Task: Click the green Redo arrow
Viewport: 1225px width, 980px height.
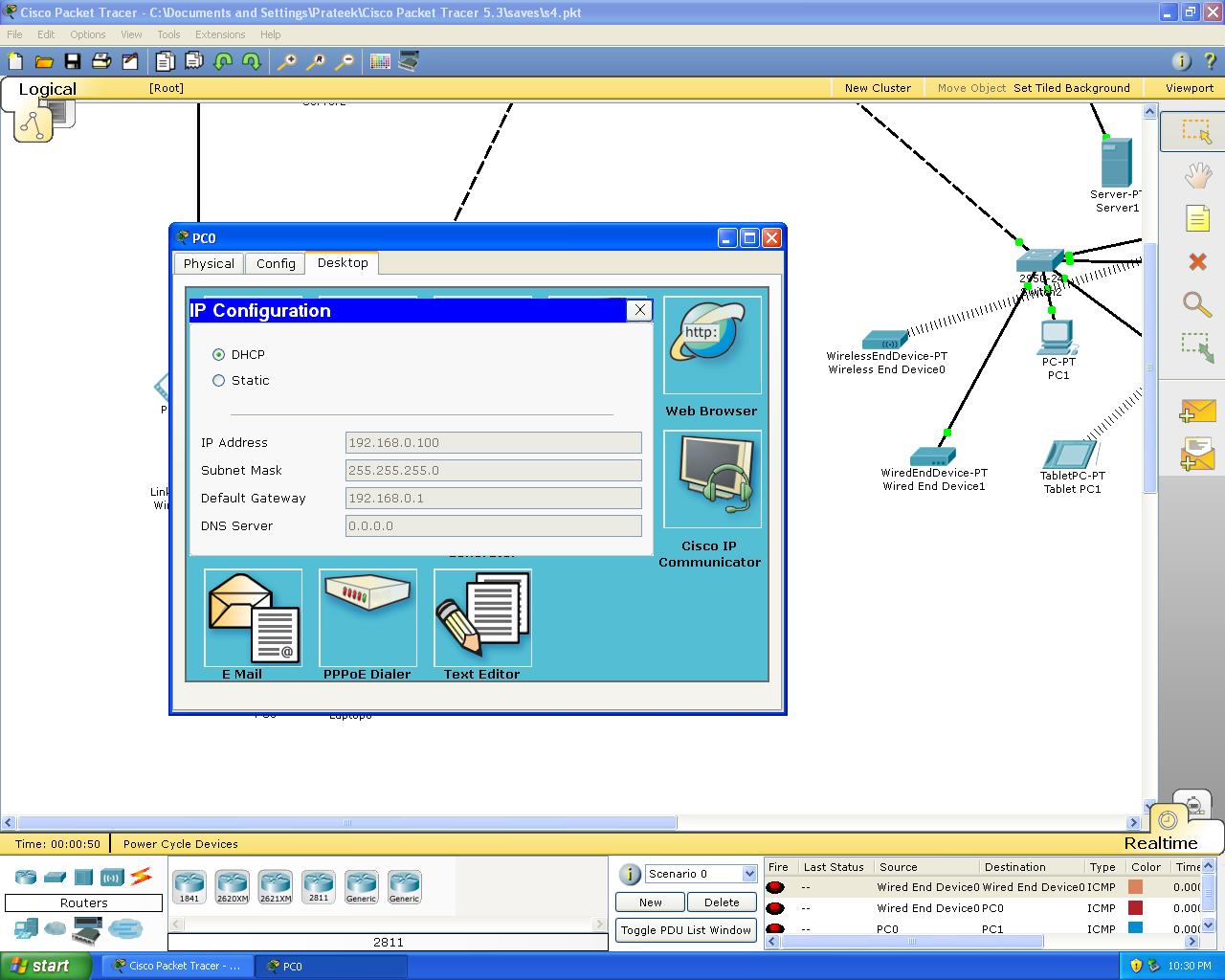Action: pos(252,61)
